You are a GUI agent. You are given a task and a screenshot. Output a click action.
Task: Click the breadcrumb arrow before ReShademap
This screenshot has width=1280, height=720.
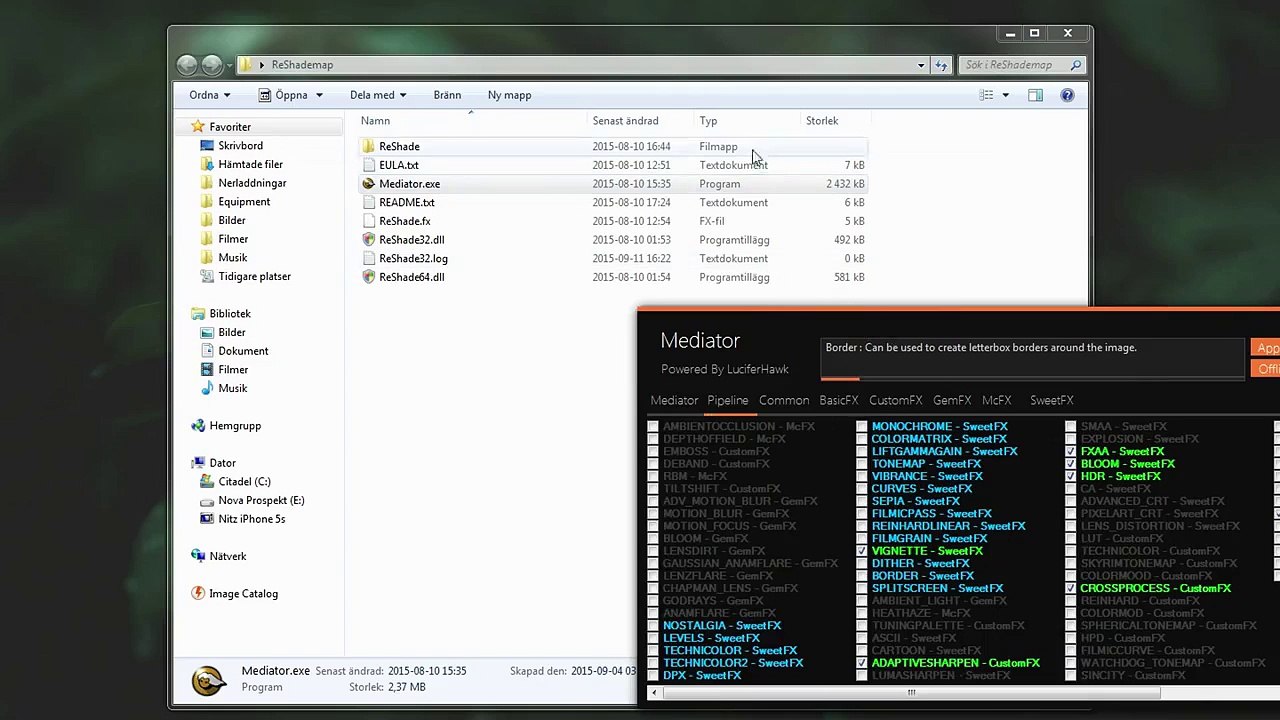tap(261, 65)
